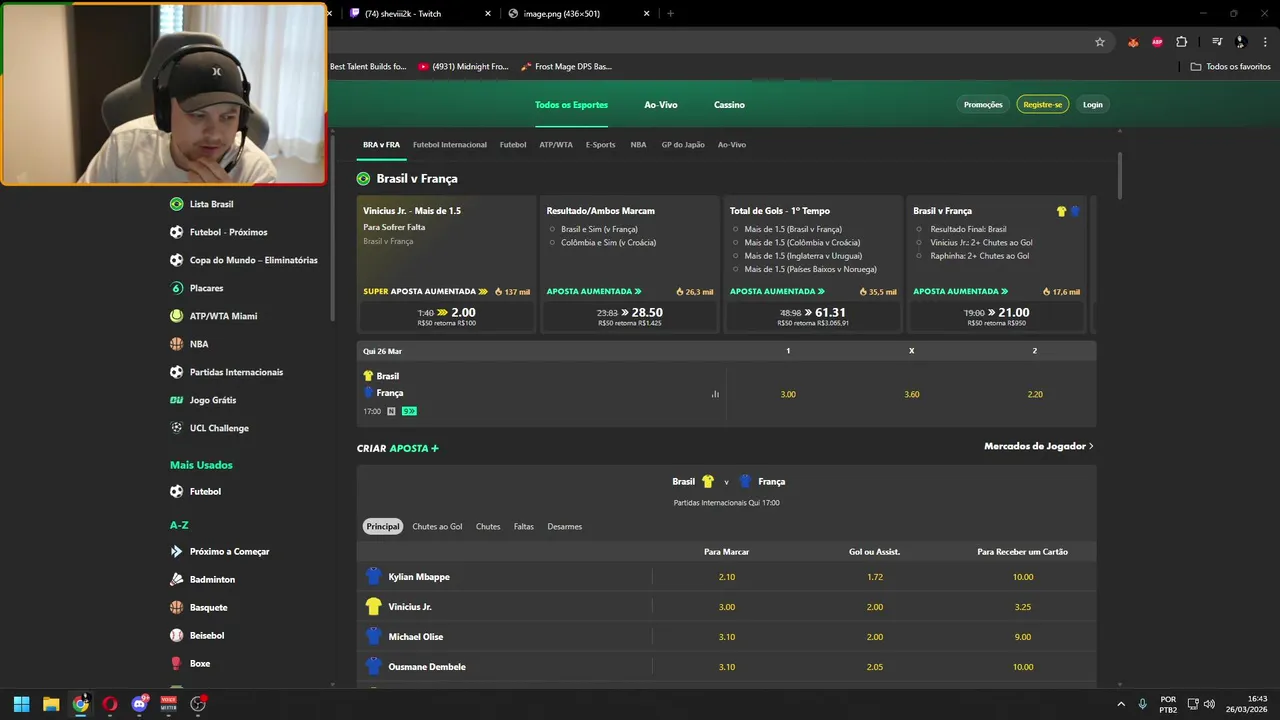The width and height of the screenshot is (1280, 720).
Task: Switch to image.png browser tab
Action: point(580,14)
